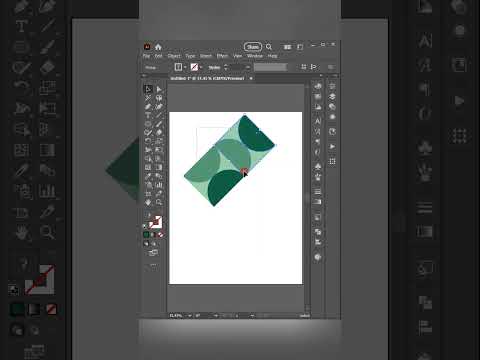Image resolution: width=480 pixels, height=360 pixels.
Task: Open the File menu
Action: (147, 56)
